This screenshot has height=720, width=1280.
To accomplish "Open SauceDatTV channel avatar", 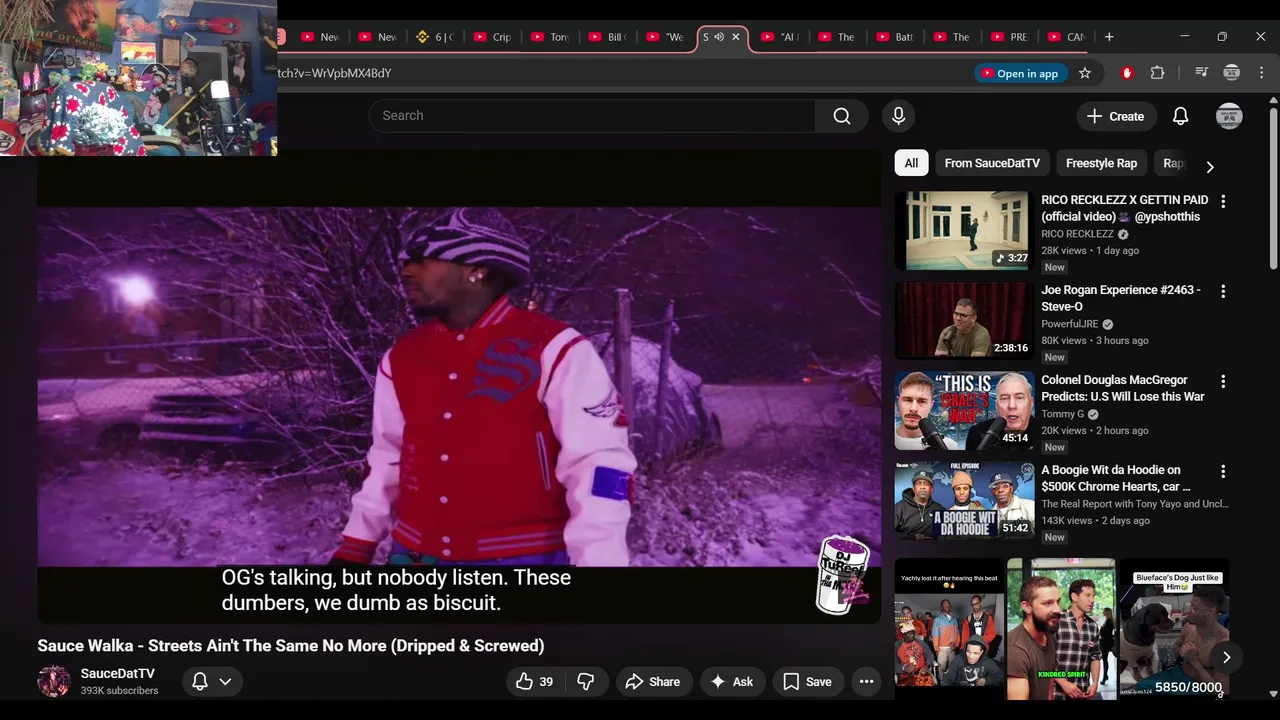I will coord(53,682).
